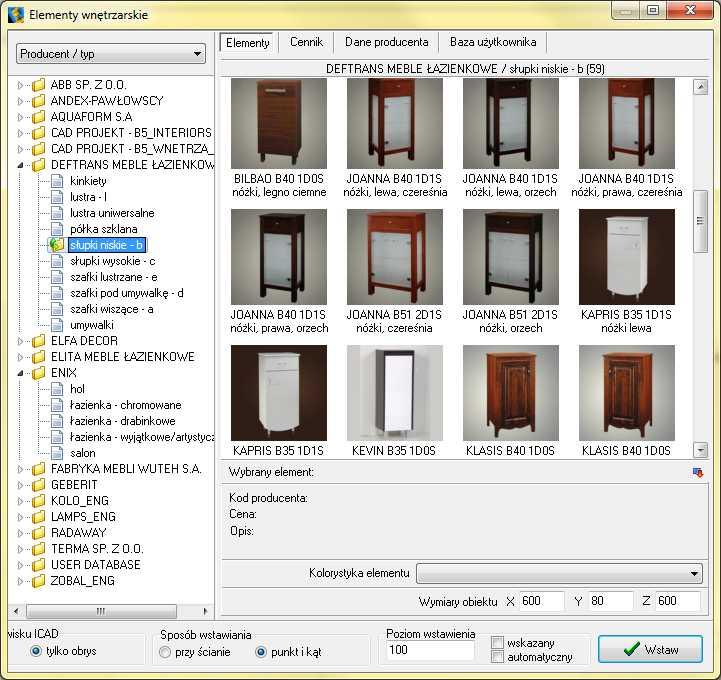This screenshot has width=721, height=680.
Task: Click the tree scroll right arrow
Action: [x=205, y=611]
